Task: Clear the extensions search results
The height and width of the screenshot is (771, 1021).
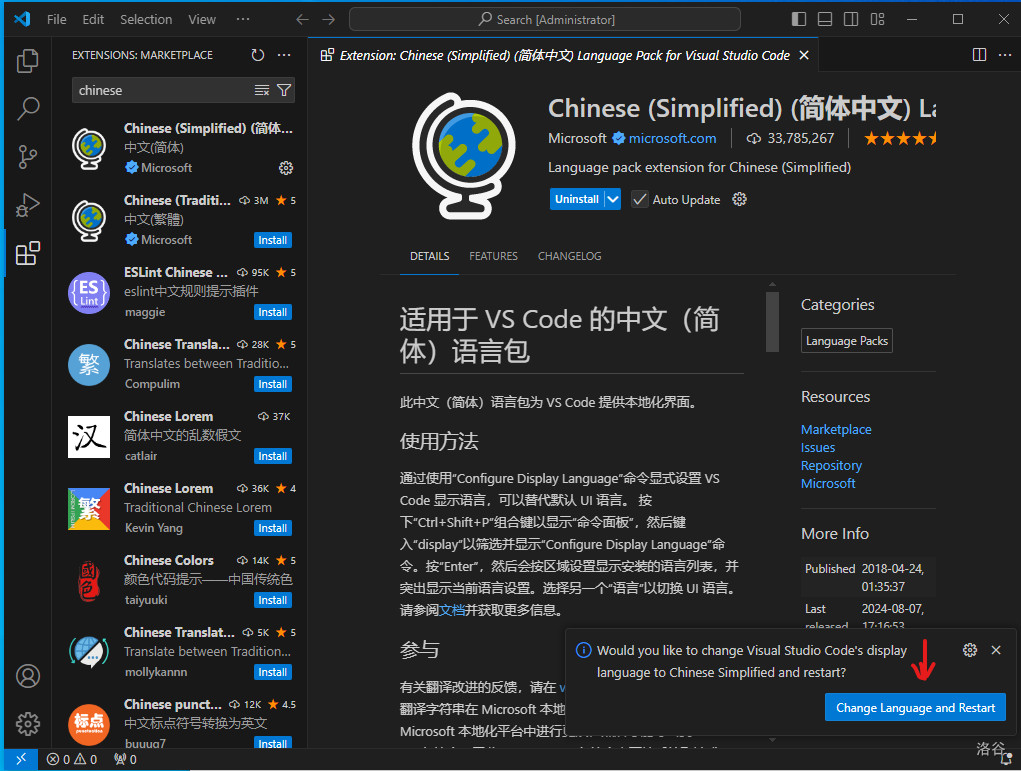Action: (x=262, y=91)
